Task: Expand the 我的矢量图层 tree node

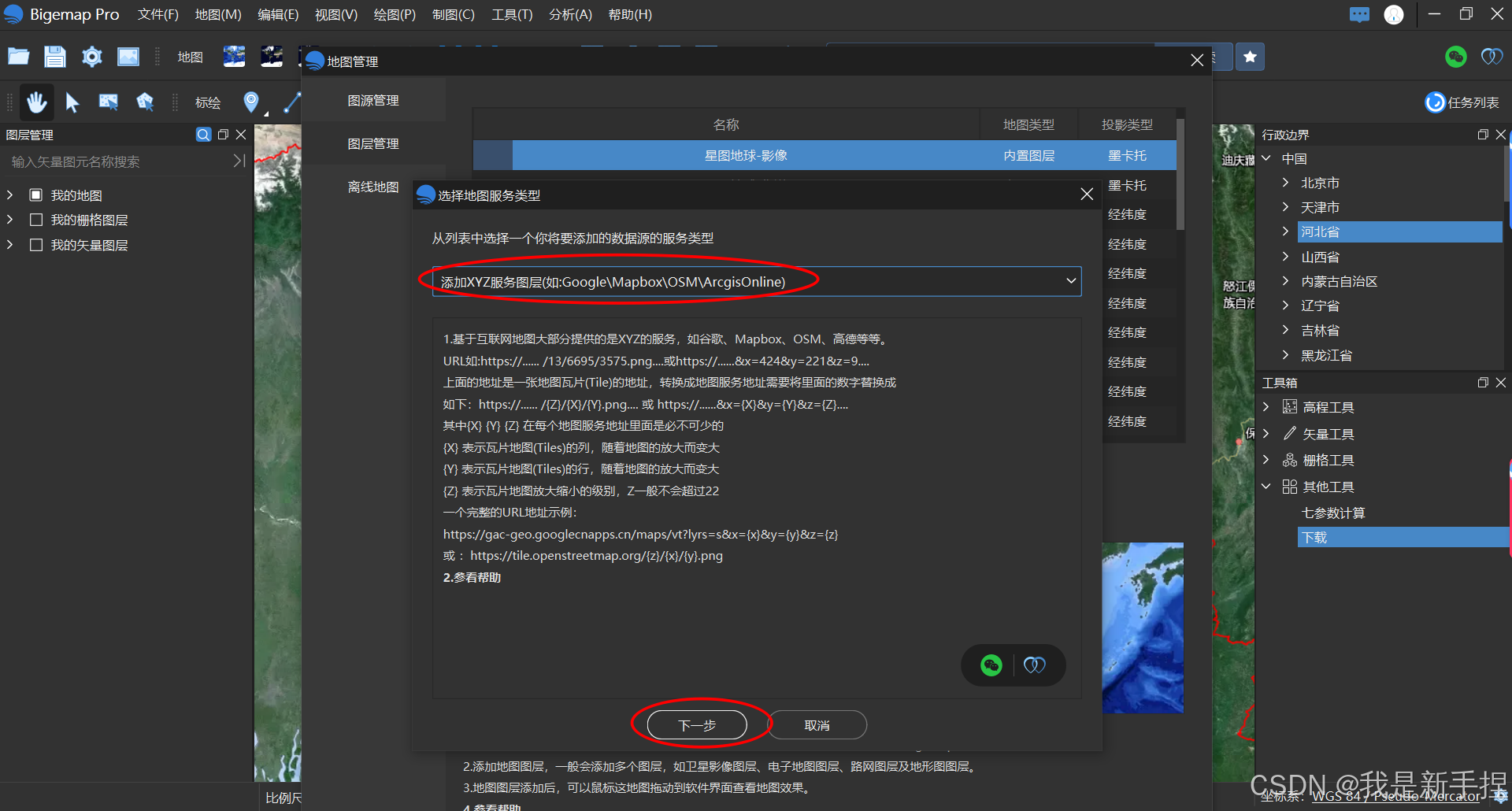Action: tap(9, 245)
